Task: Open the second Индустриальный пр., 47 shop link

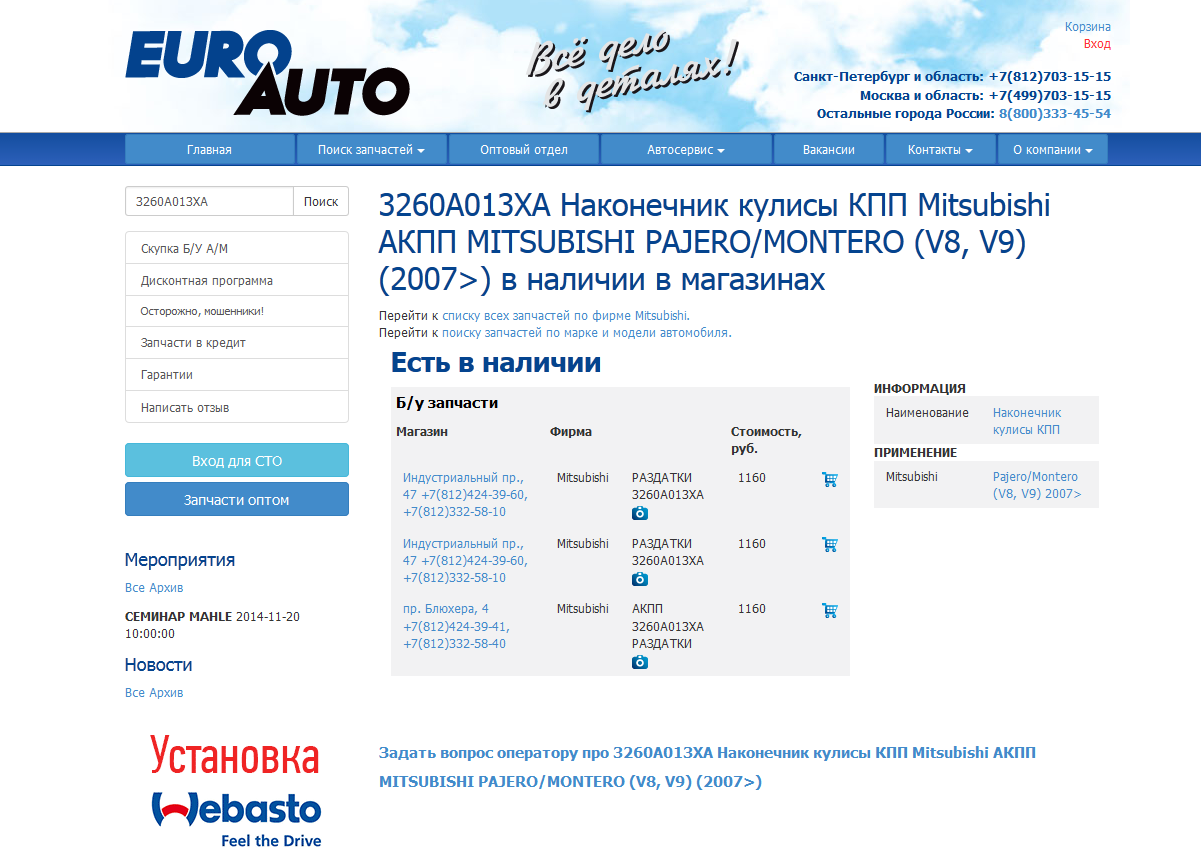Action: click(467, 561)
